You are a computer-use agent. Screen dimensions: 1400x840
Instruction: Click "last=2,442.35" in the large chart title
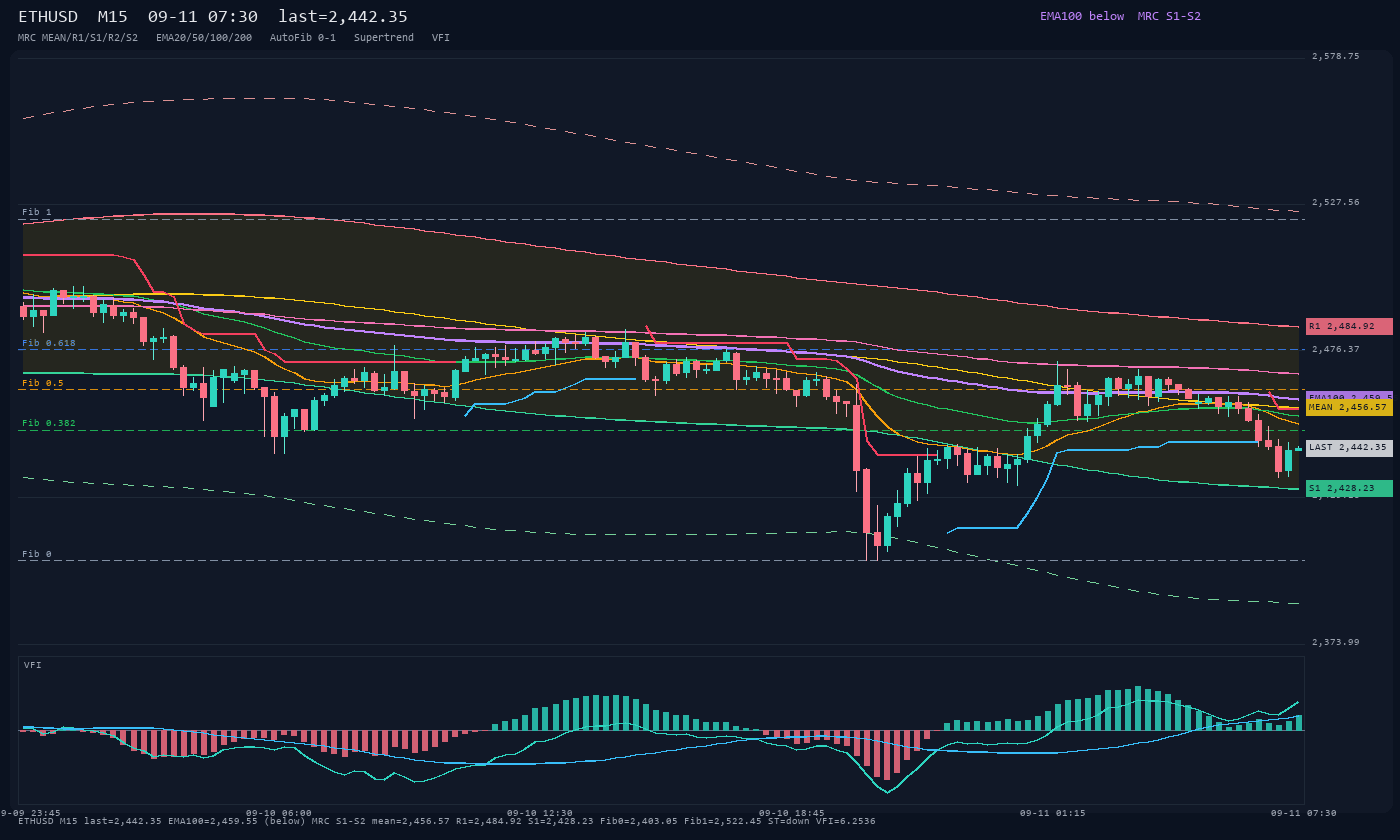coord(343,17)
